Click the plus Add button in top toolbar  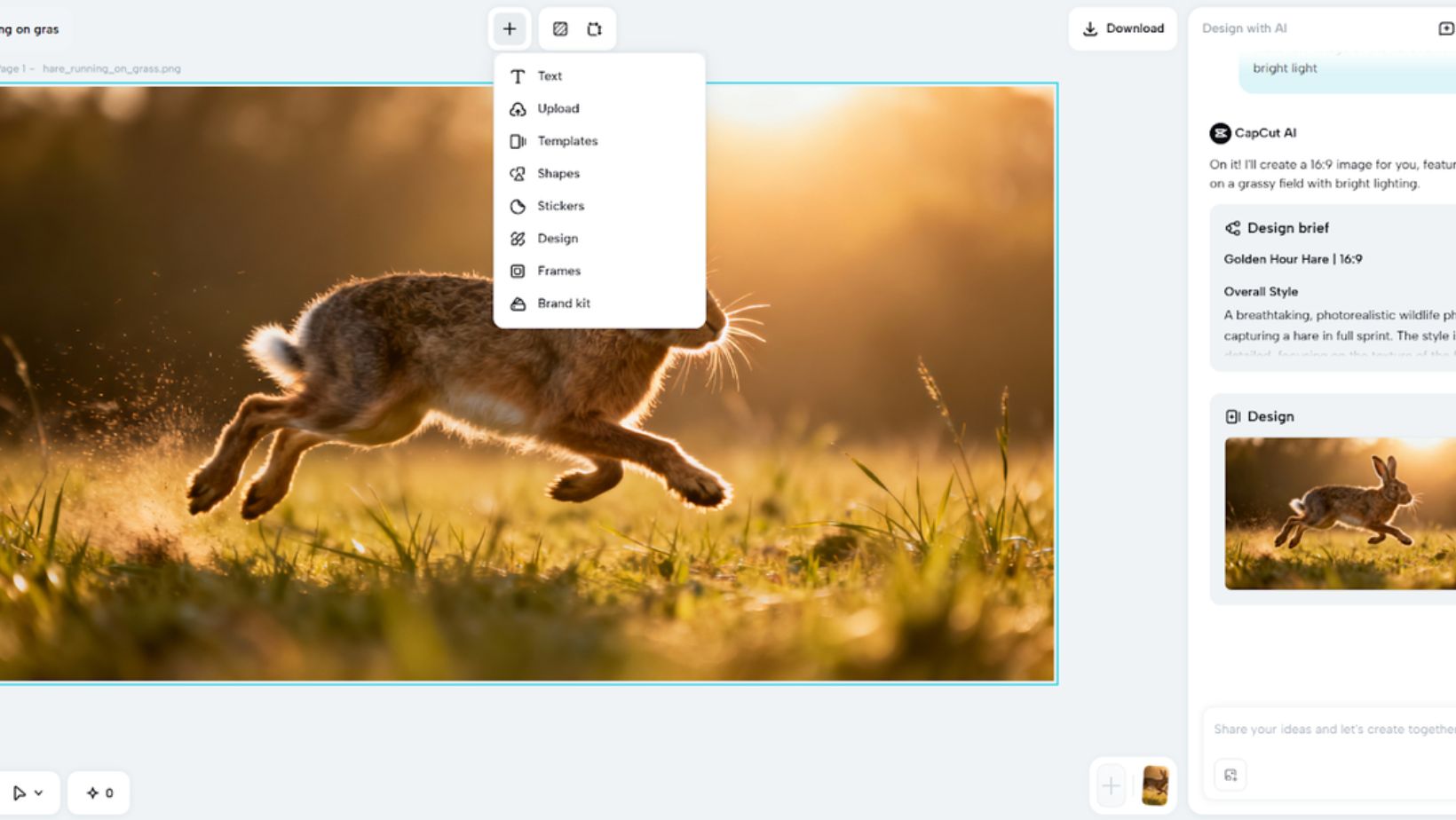point(510,29)
